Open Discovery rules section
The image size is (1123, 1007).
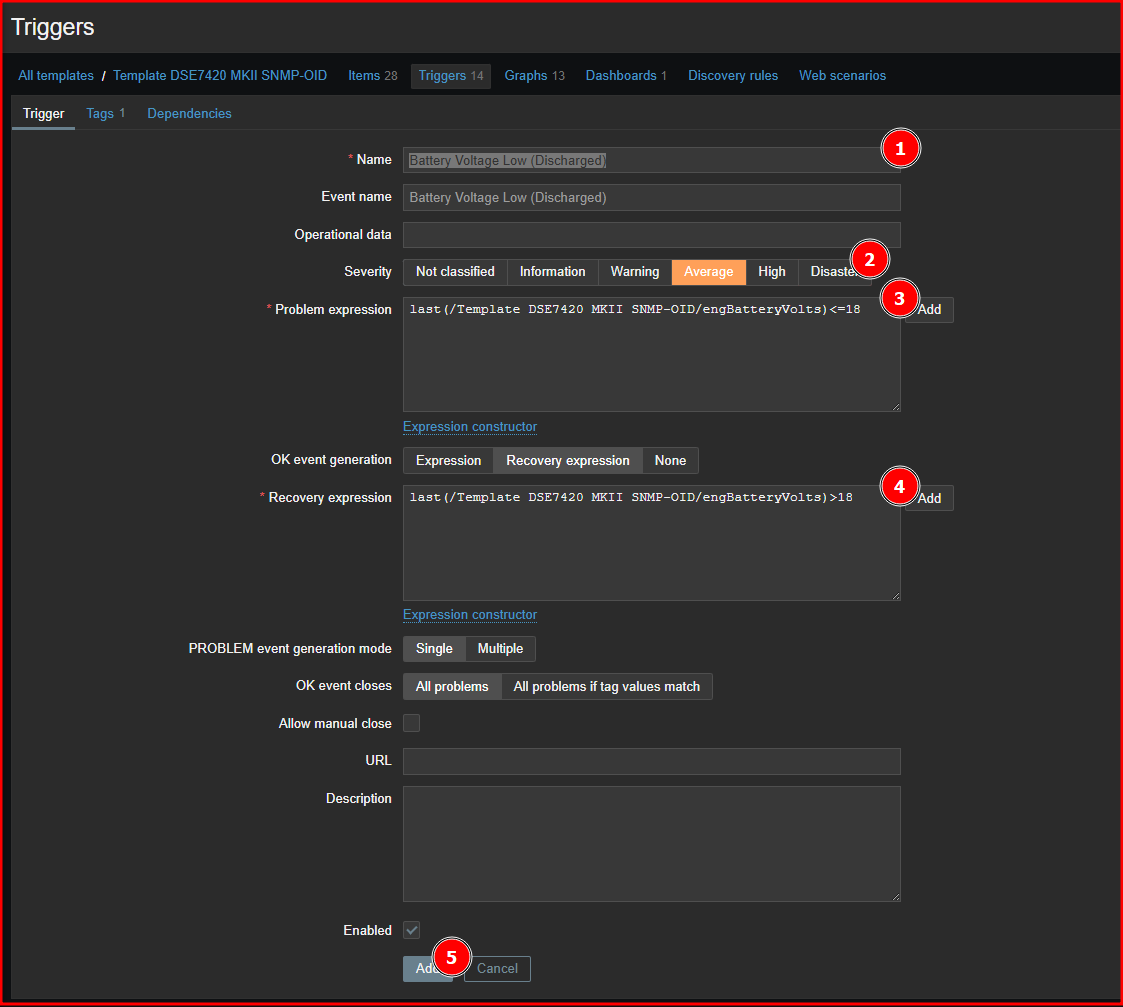(x=733, y=75)
